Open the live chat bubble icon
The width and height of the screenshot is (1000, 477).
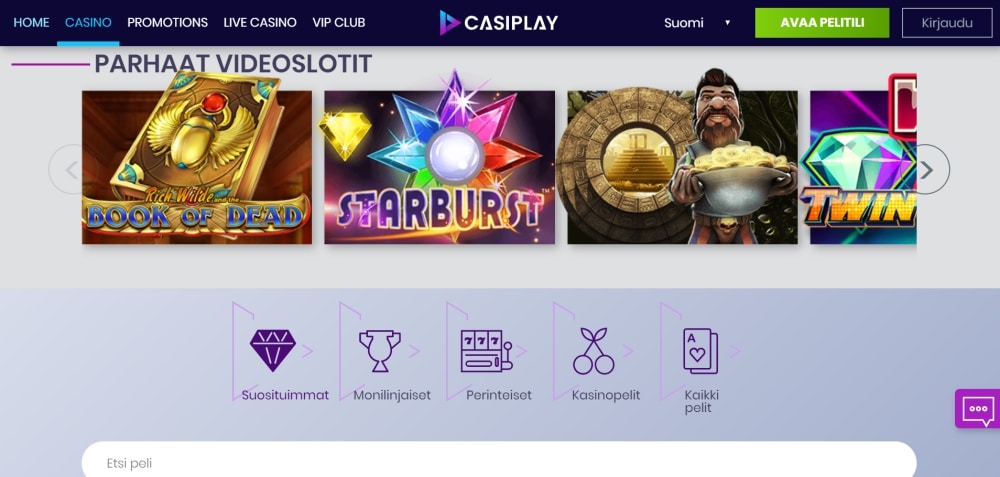click(x=978, y=409)
